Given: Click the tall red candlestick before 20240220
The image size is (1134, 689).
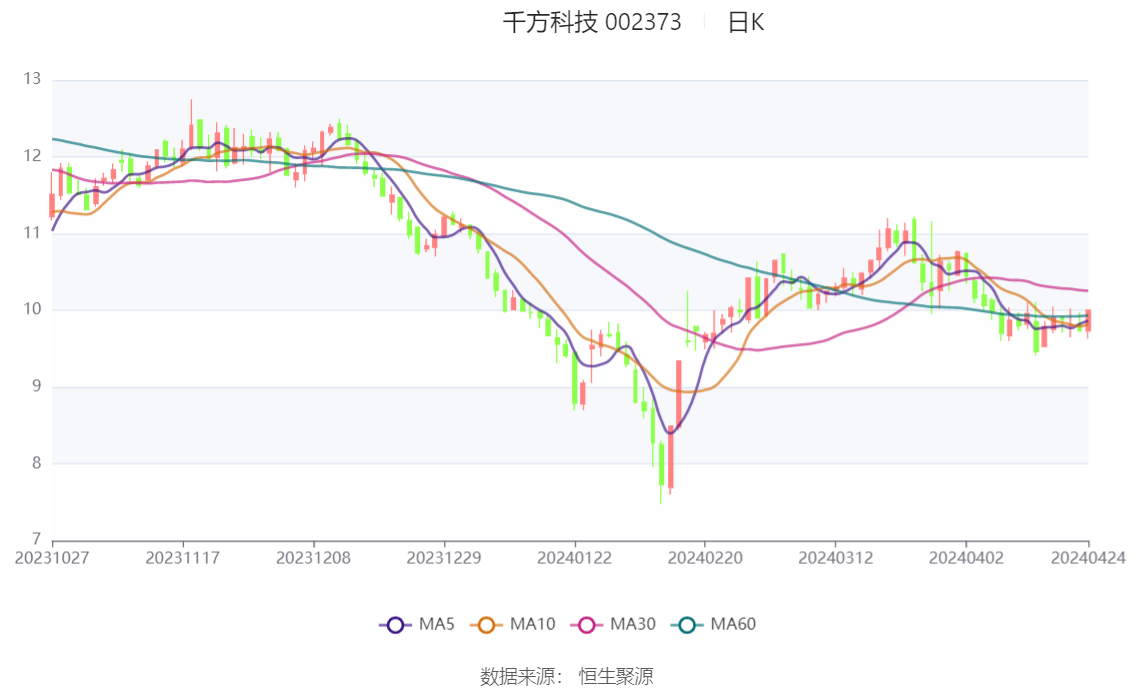Looking at the screenshot, I should point(678,394).
